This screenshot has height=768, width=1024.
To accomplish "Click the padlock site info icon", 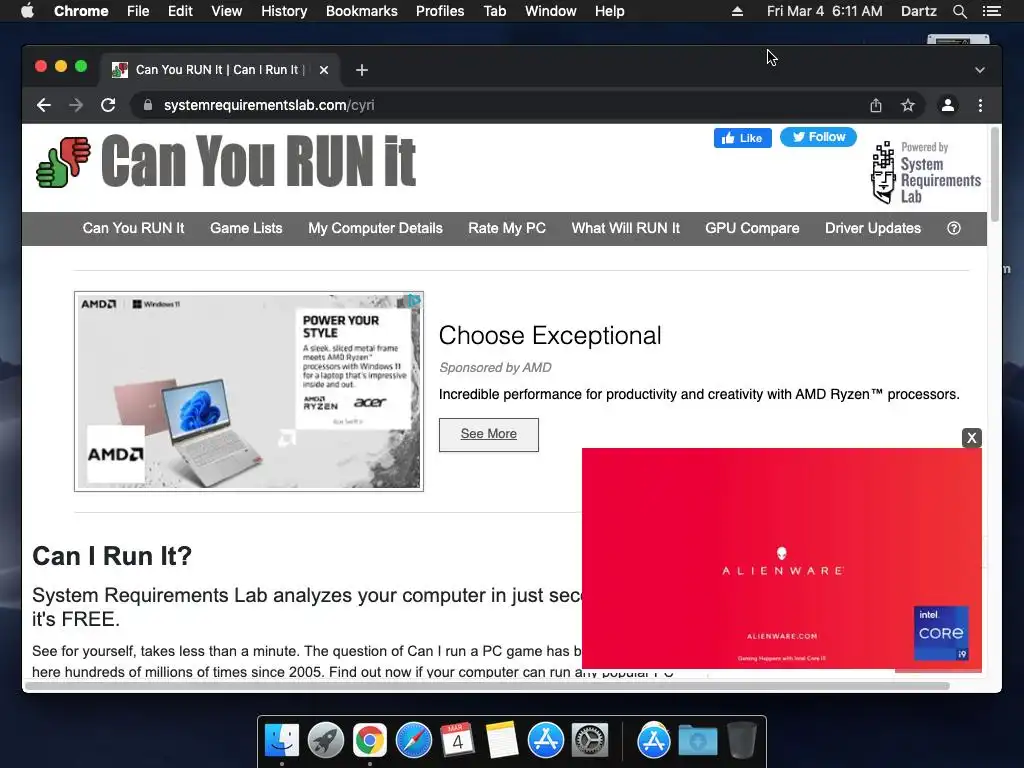I will (x=148, y=105).
